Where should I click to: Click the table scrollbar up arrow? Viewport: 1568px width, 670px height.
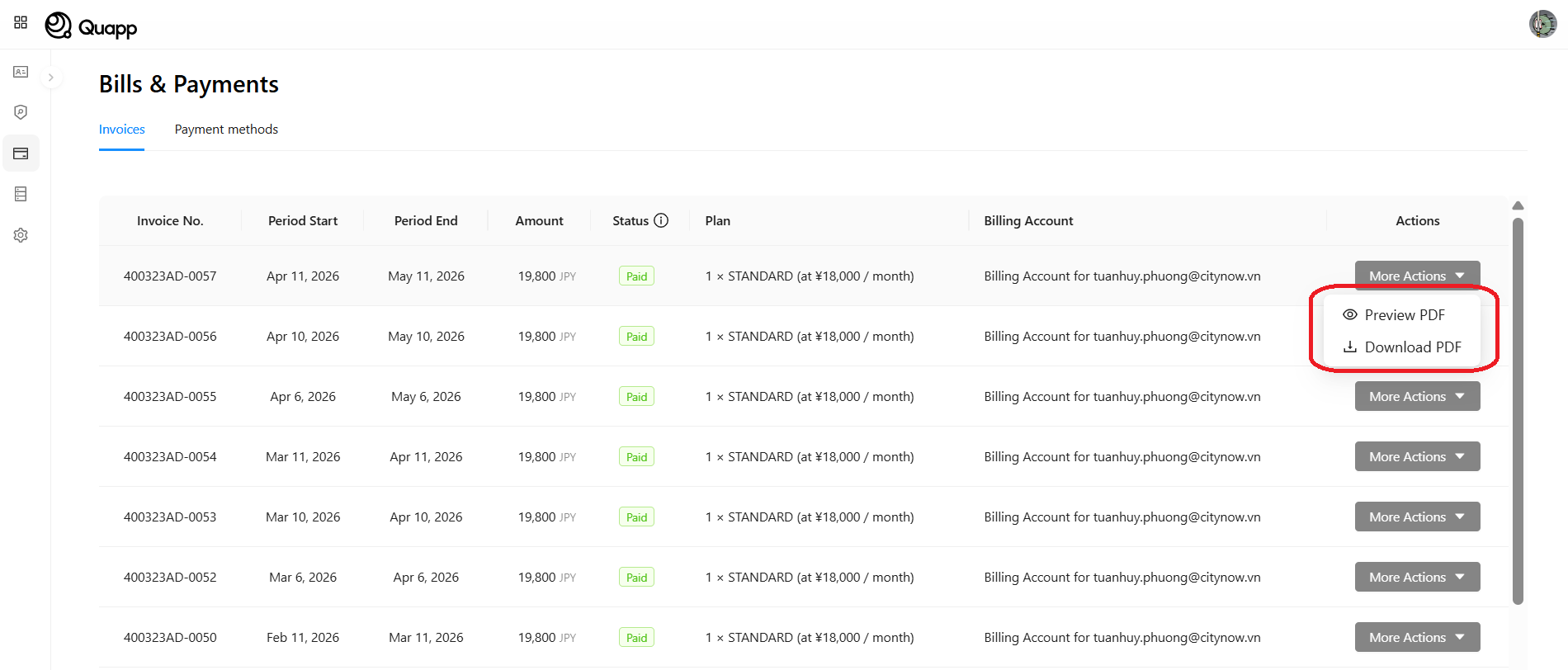[1518, 205]
